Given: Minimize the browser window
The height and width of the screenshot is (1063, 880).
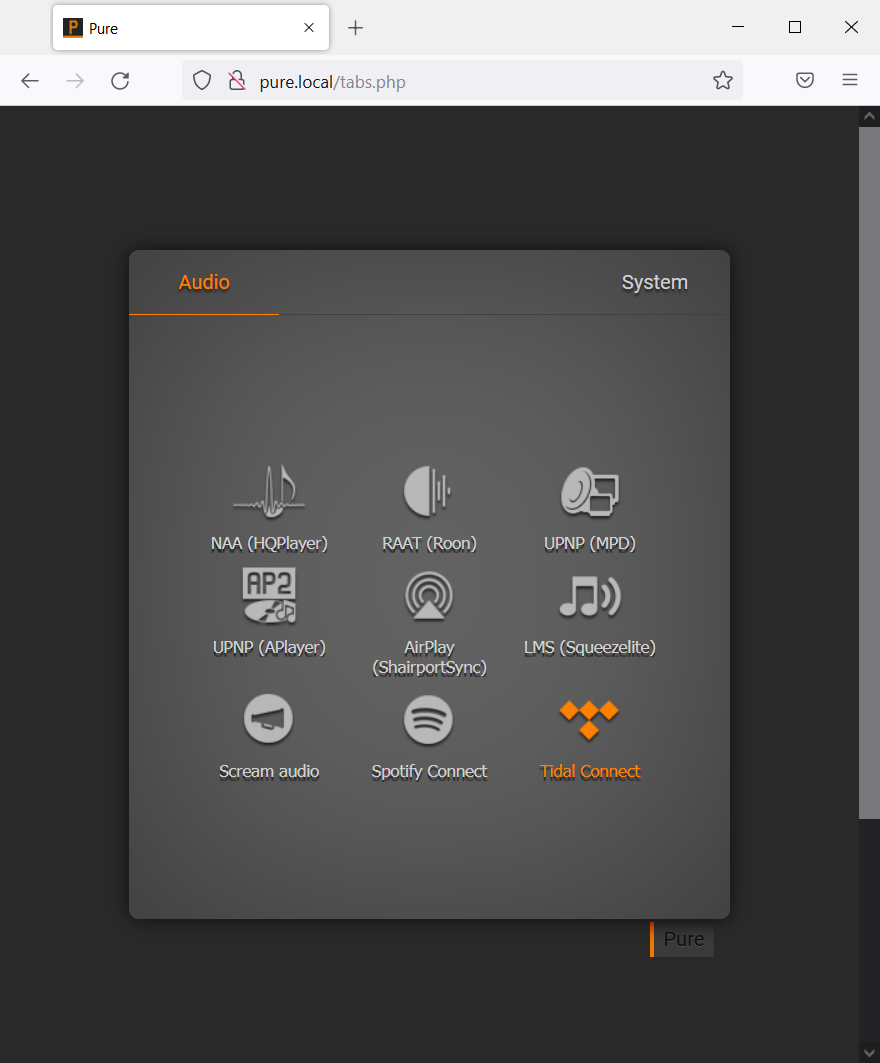Looking at the screenshot, I should (738, 27).
